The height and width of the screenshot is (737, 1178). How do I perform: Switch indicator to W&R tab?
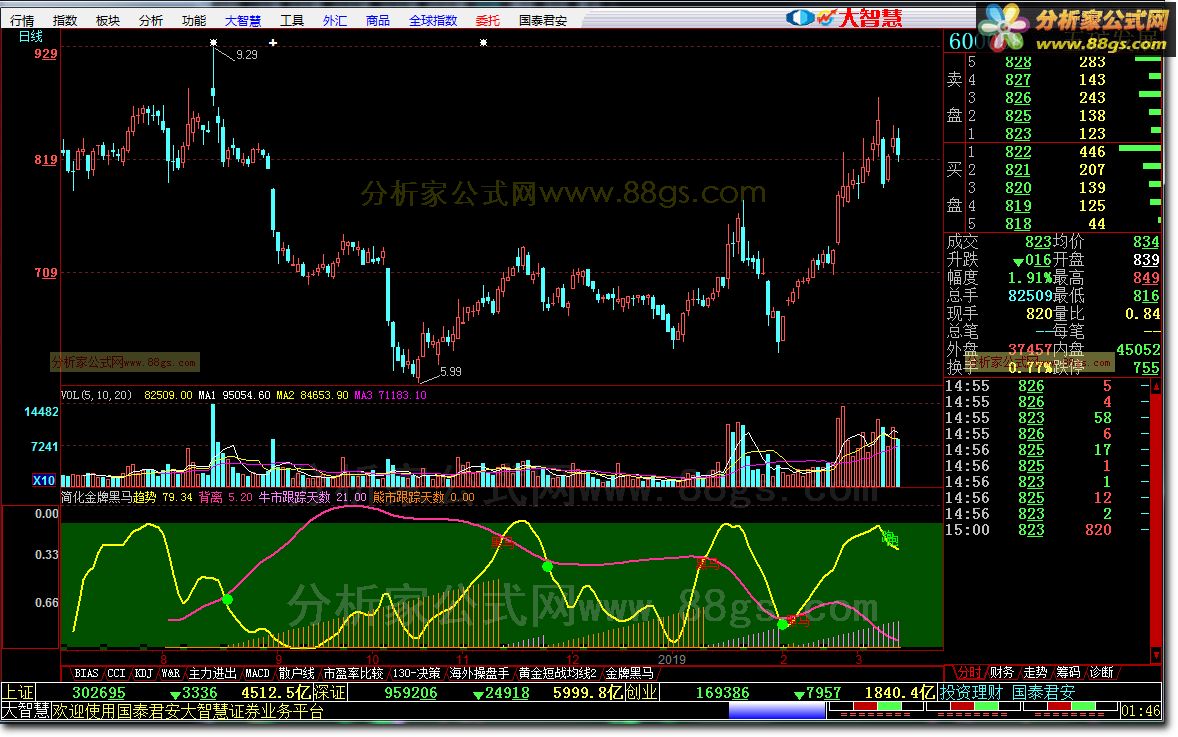(x=171, y=673)
